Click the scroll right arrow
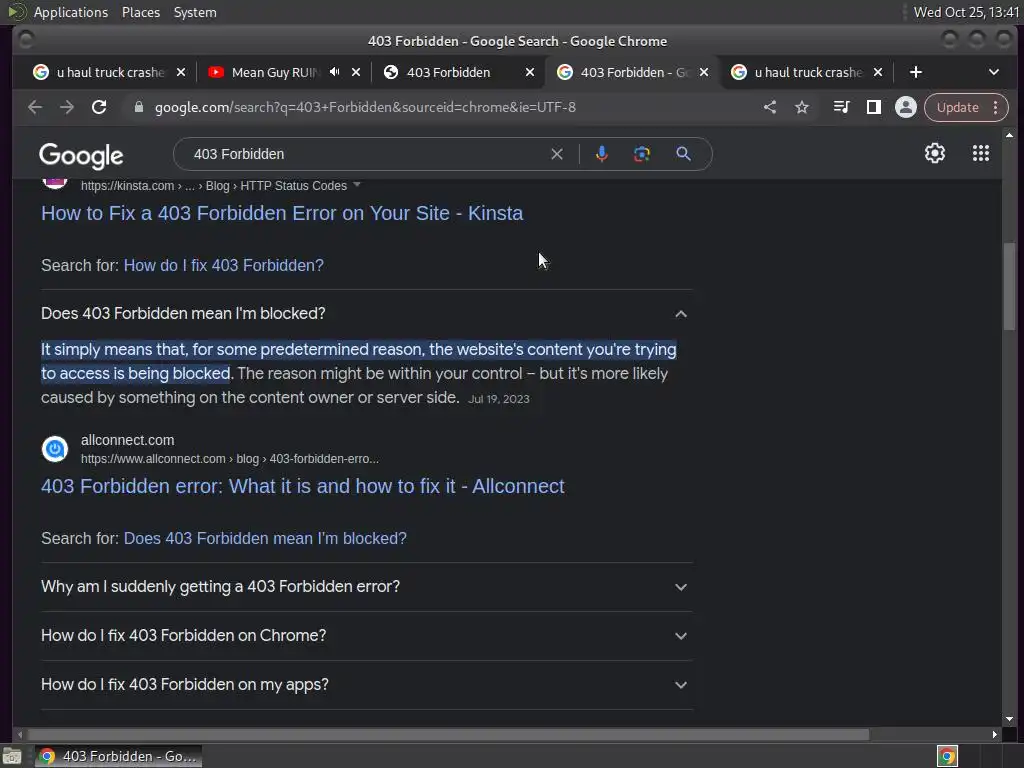Image resolution: width=1024 pixels, height=768 pixels. pos(994,734)
